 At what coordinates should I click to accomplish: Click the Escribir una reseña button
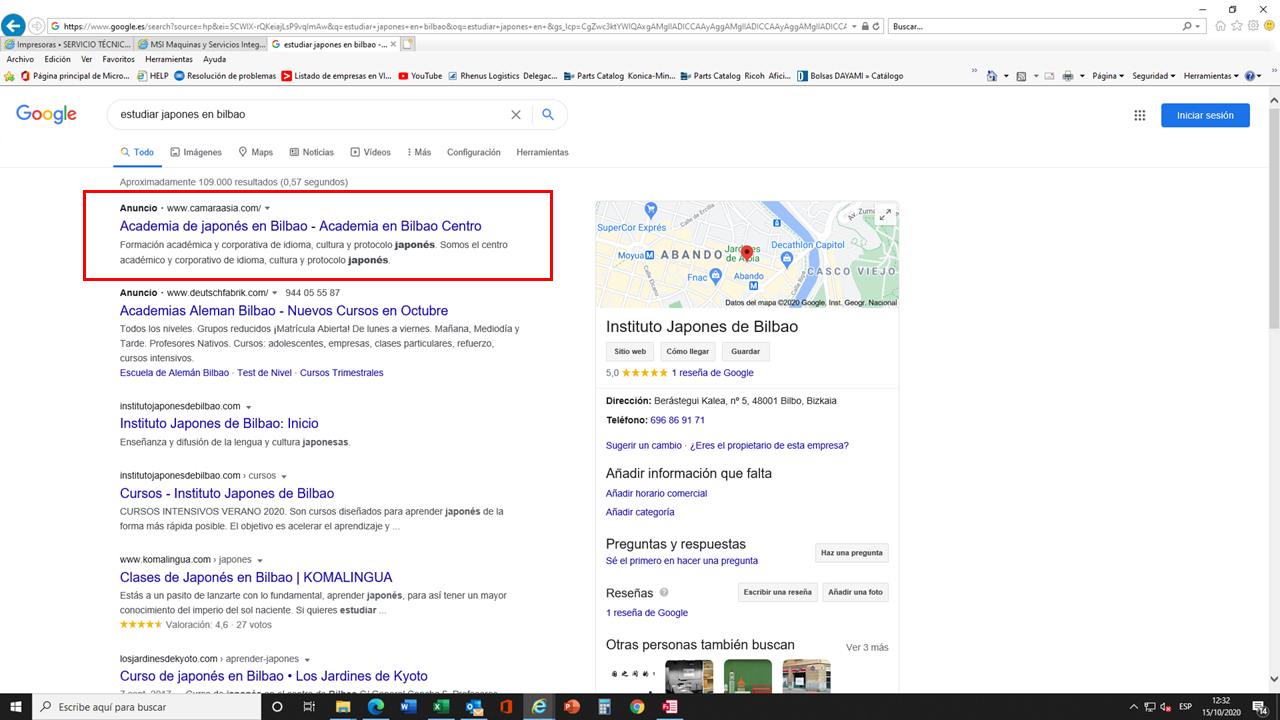(x=777, y=592)
